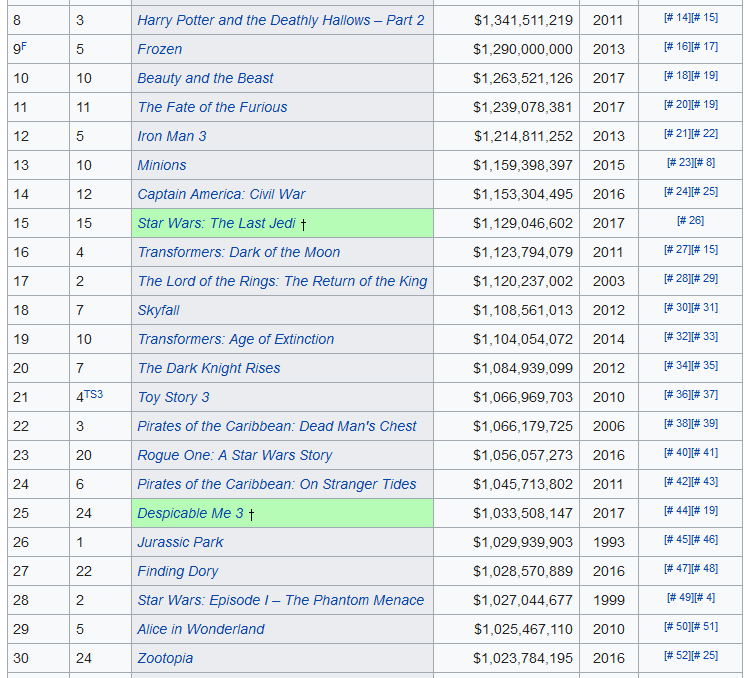Open the Minions film link
The image size is (745, 678).
tap(162, 165)
